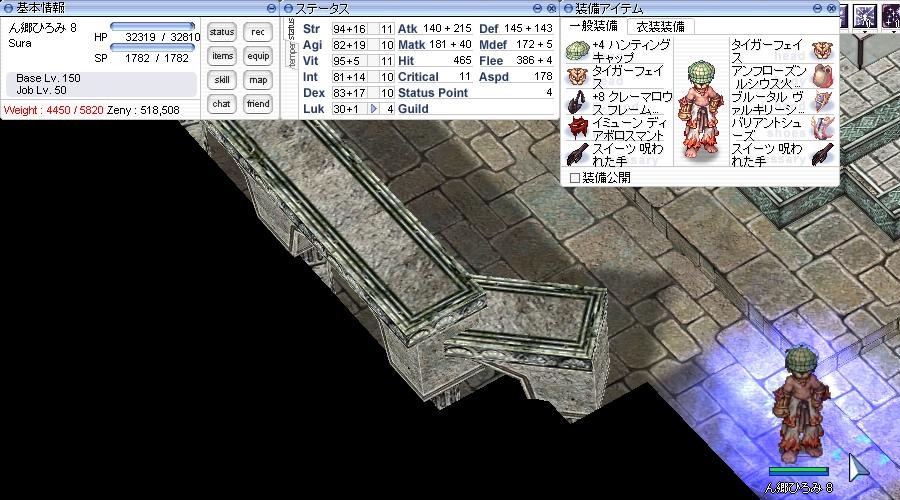Enable the 装備公開 checkbox
900x500 pixels.
(x=575, y=178)
